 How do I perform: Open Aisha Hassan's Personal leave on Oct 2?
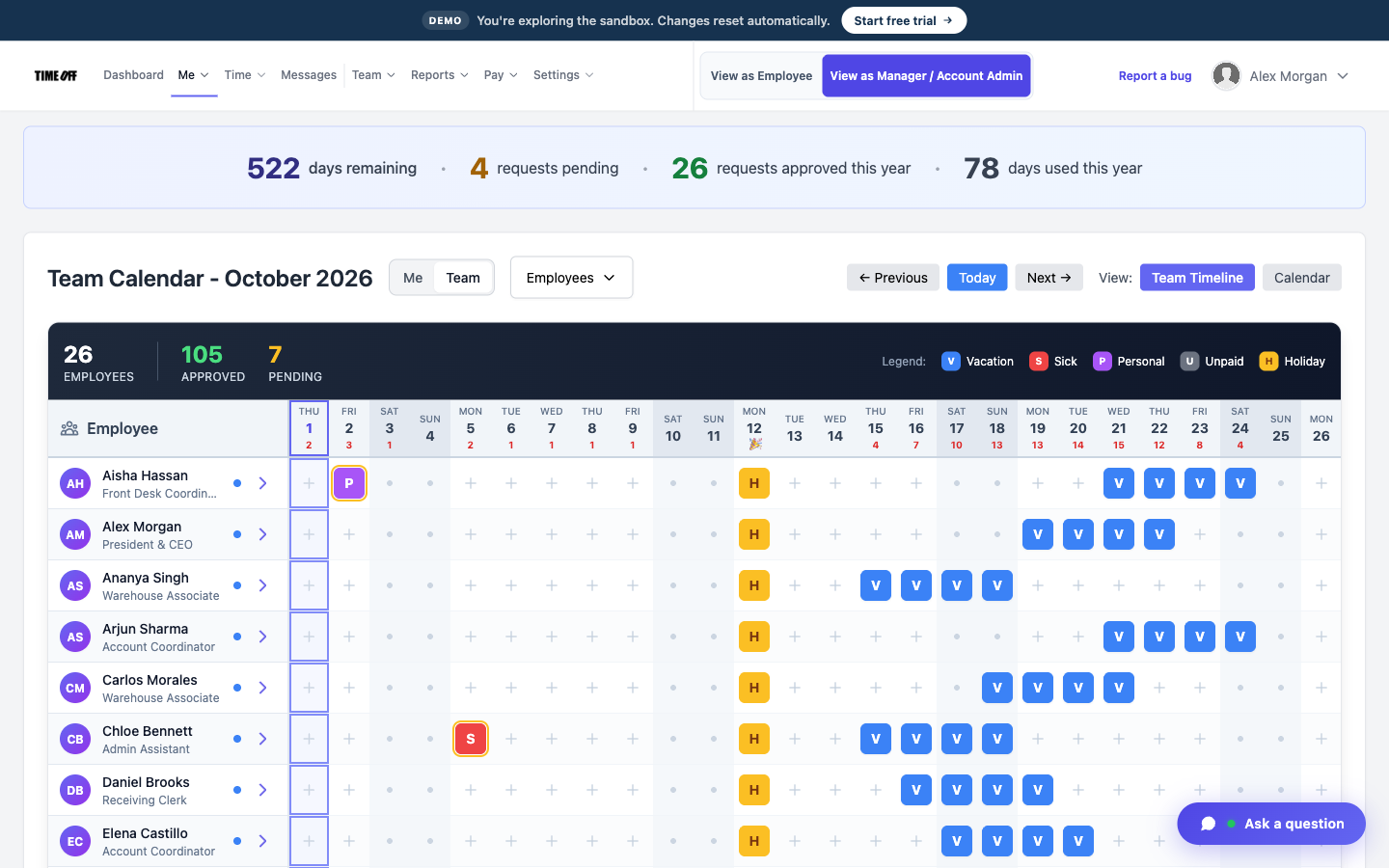click(349, 483)
